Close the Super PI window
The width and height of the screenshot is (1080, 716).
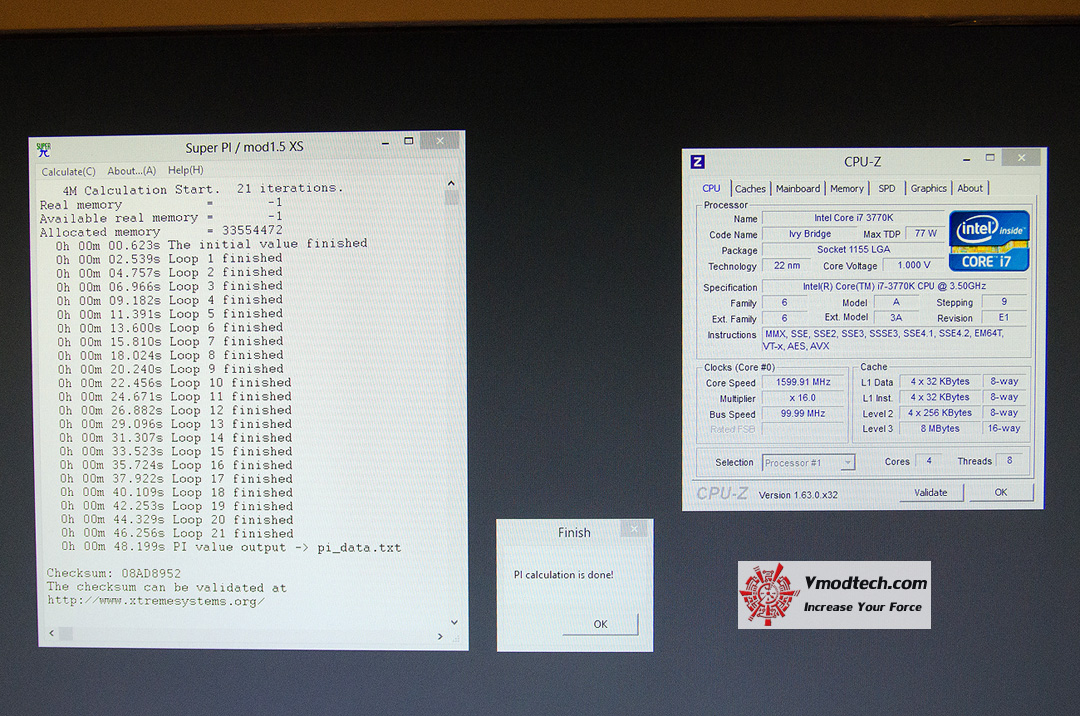440,141
